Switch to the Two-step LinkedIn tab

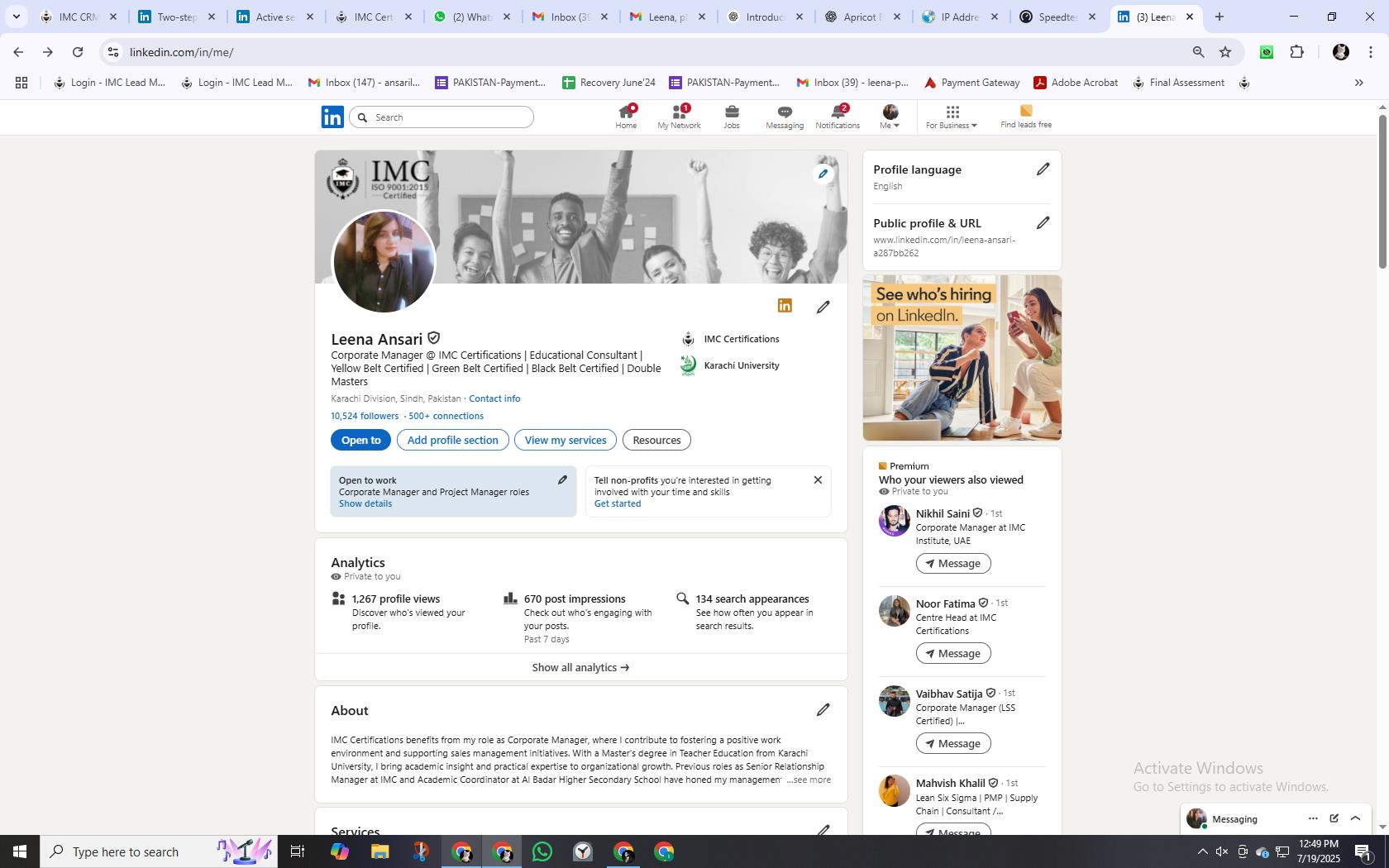pos(177,17)
